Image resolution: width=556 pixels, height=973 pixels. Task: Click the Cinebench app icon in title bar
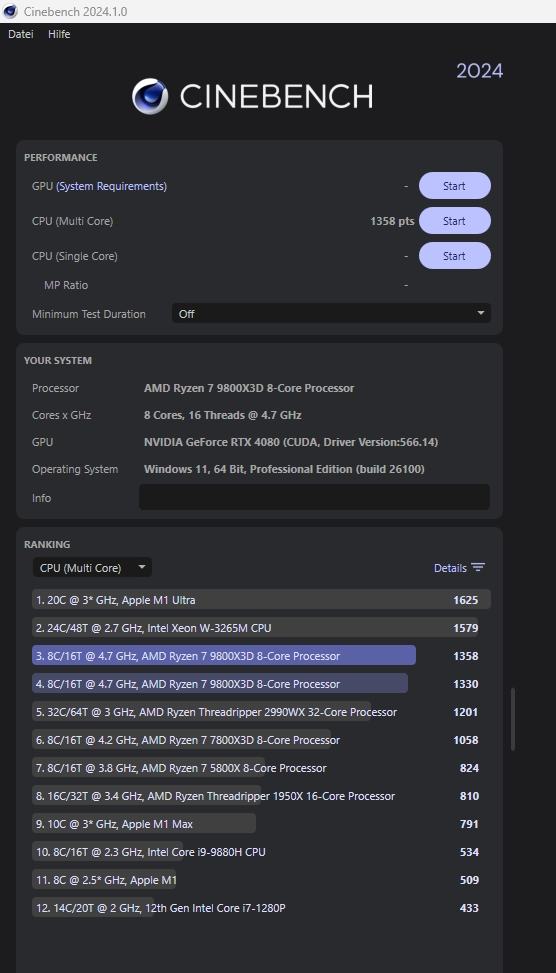click(11, 11)
